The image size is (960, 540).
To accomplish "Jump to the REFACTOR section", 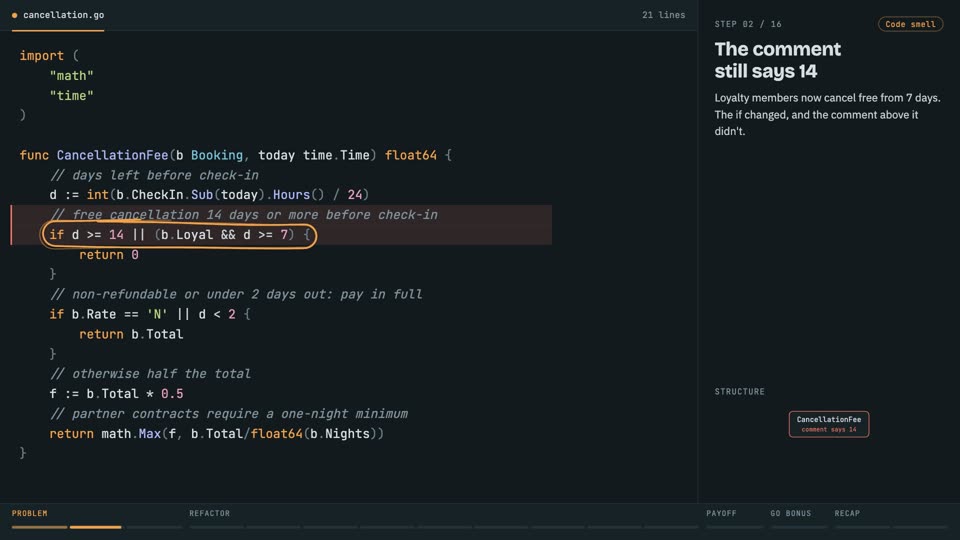I will tap(209, 513).
